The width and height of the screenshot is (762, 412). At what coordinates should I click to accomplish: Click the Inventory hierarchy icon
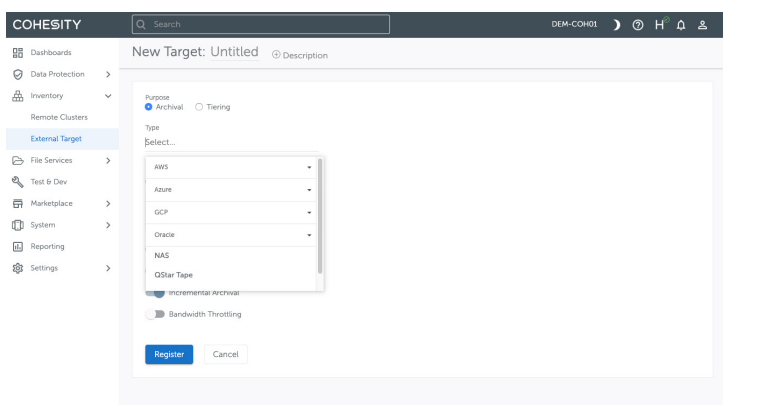[18, 96]
